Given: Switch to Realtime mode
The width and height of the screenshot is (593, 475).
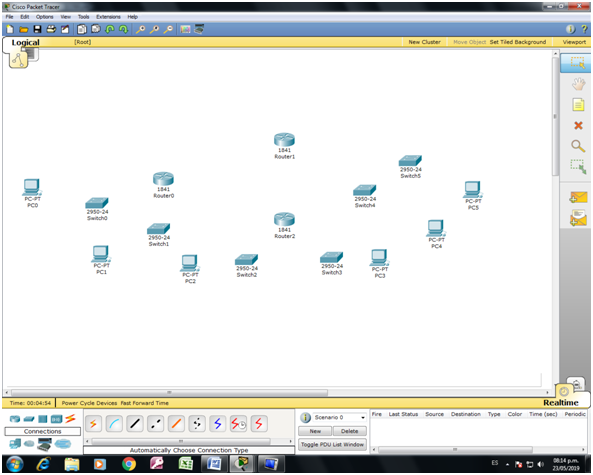Looking at the screenshot, I should click(x=560, y=402).
